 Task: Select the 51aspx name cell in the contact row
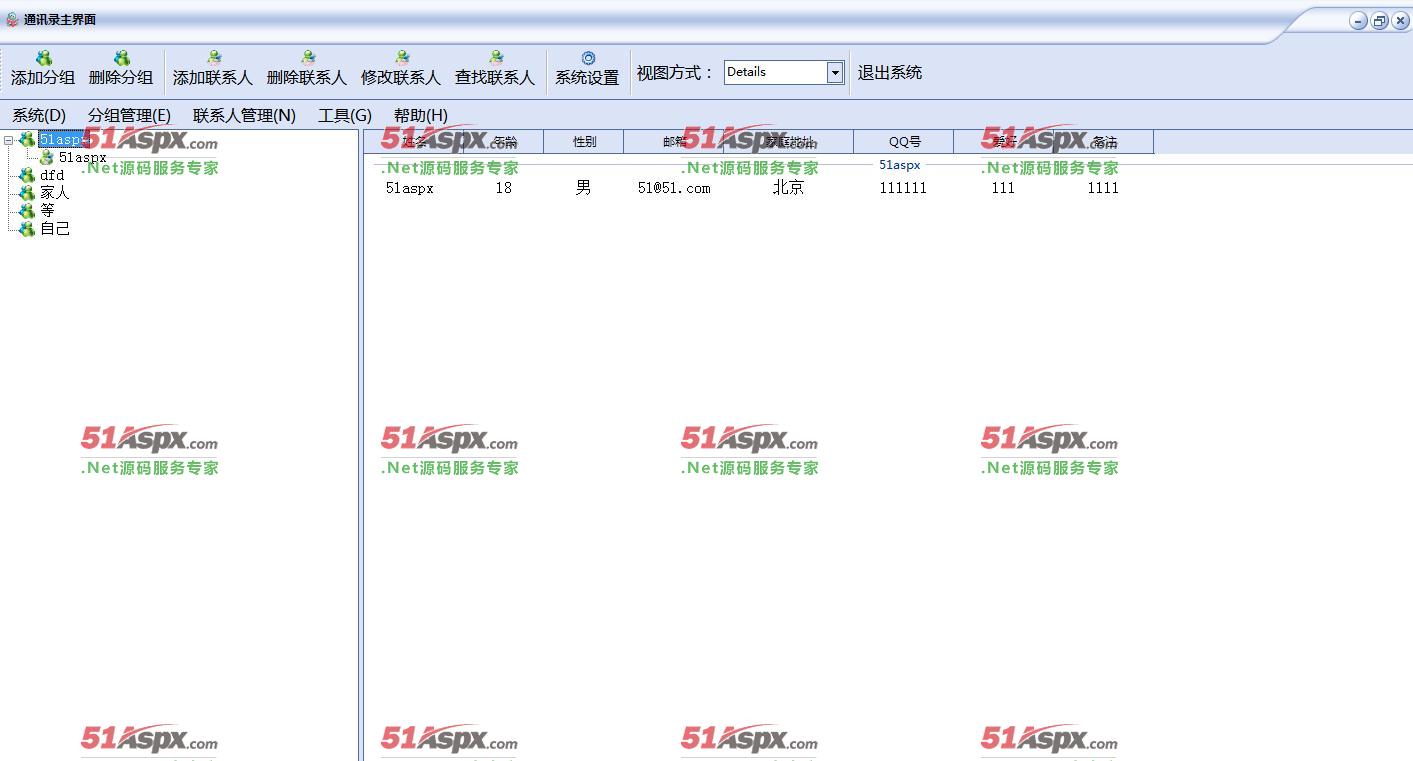410,188
